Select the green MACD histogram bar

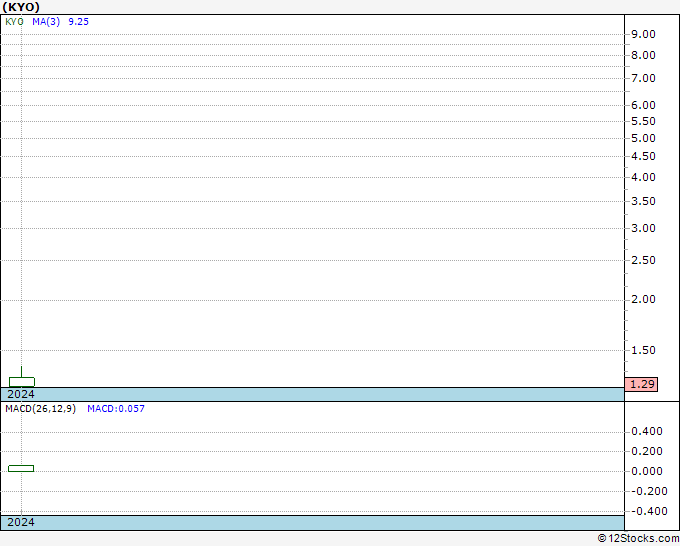[x=21, y=468]
